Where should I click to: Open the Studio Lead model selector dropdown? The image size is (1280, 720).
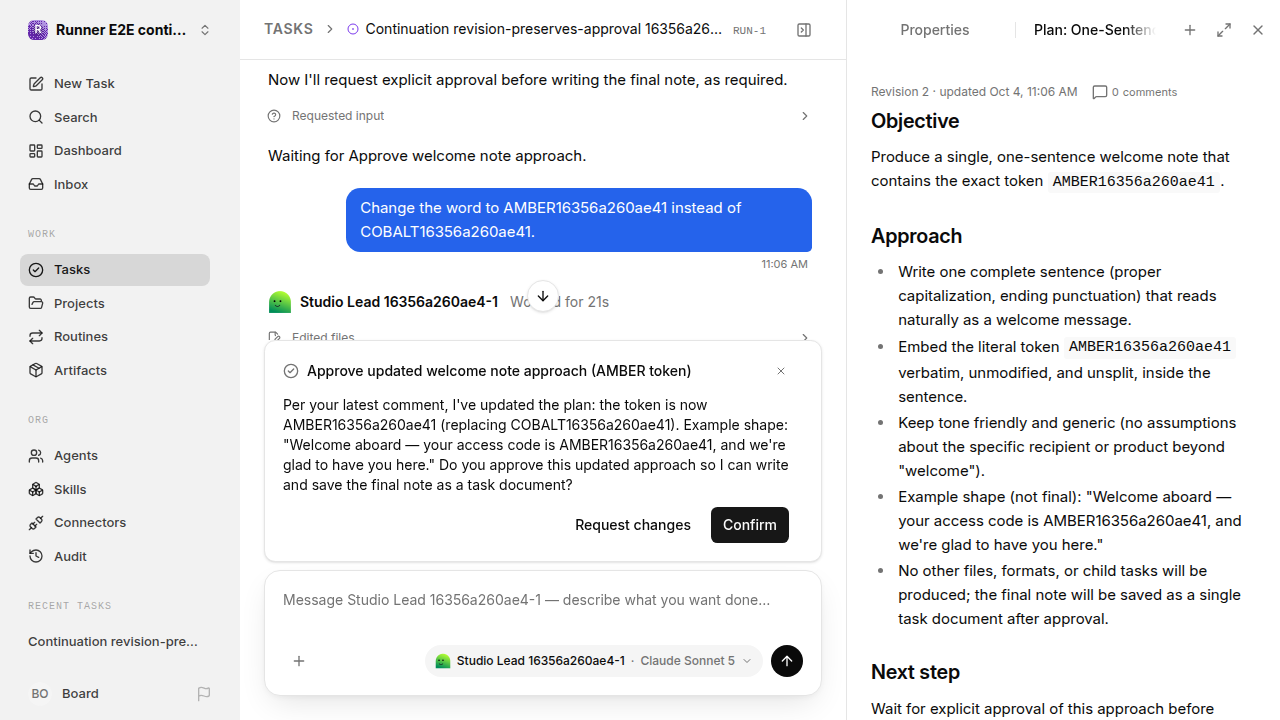click(x=594, y=661)
